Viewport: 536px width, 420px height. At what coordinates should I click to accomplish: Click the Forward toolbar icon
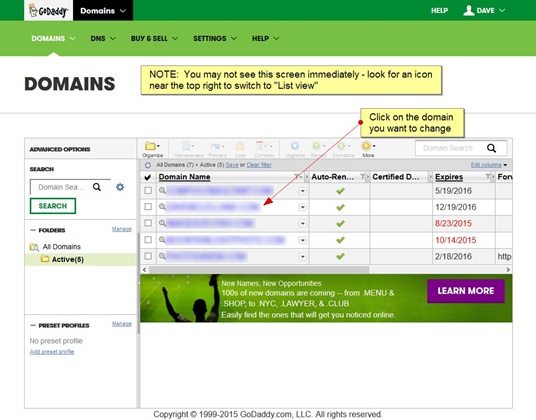click(x=217, y=149)
